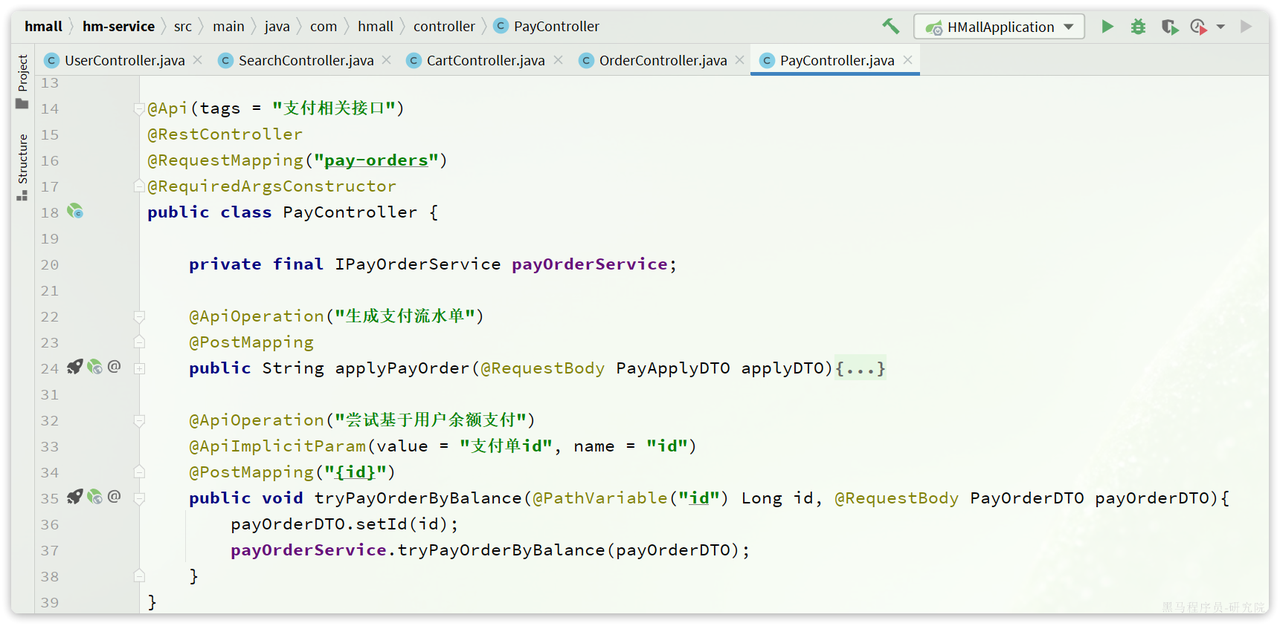
Task: Open the Project tool window
Action: (22, 82)
